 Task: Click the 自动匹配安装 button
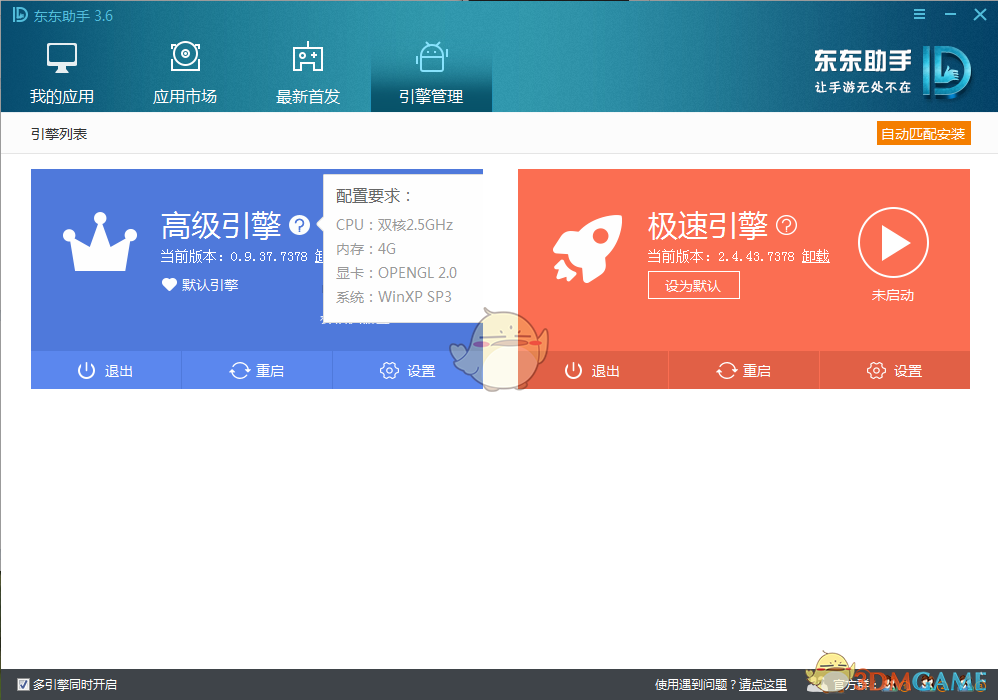[x=923, y=134]
